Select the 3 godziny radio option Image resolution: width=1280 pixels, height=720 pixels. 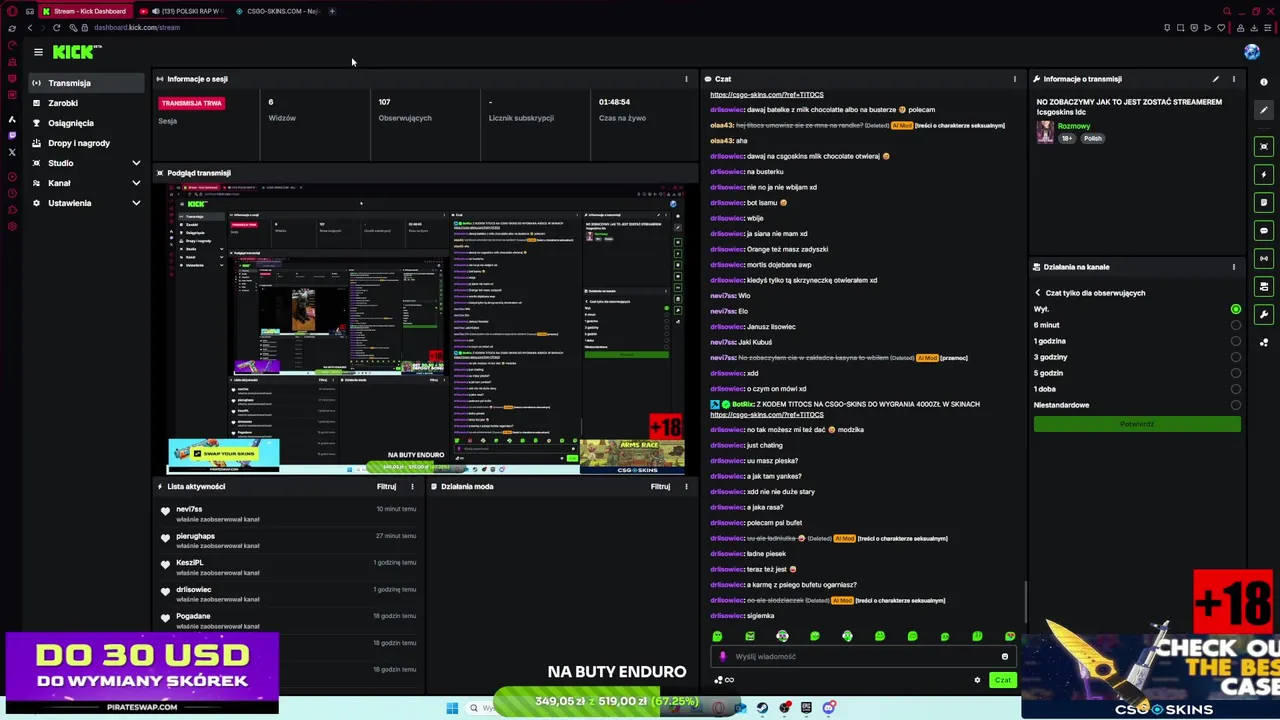coord(1236,357)
